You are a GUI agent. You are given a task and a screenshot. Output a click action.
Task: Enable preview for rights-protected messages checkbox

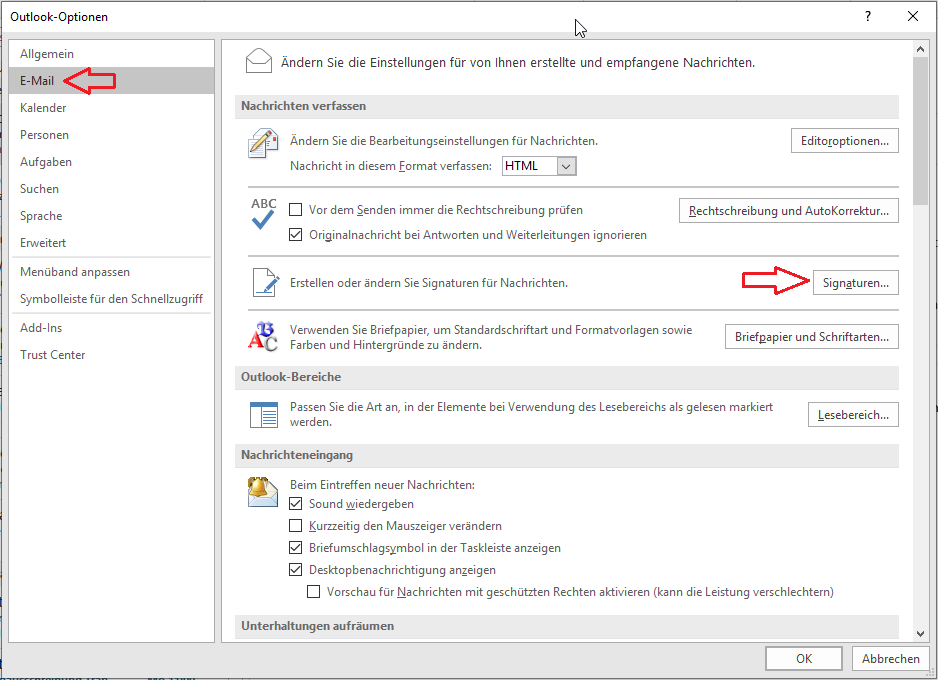pos(313,592)
